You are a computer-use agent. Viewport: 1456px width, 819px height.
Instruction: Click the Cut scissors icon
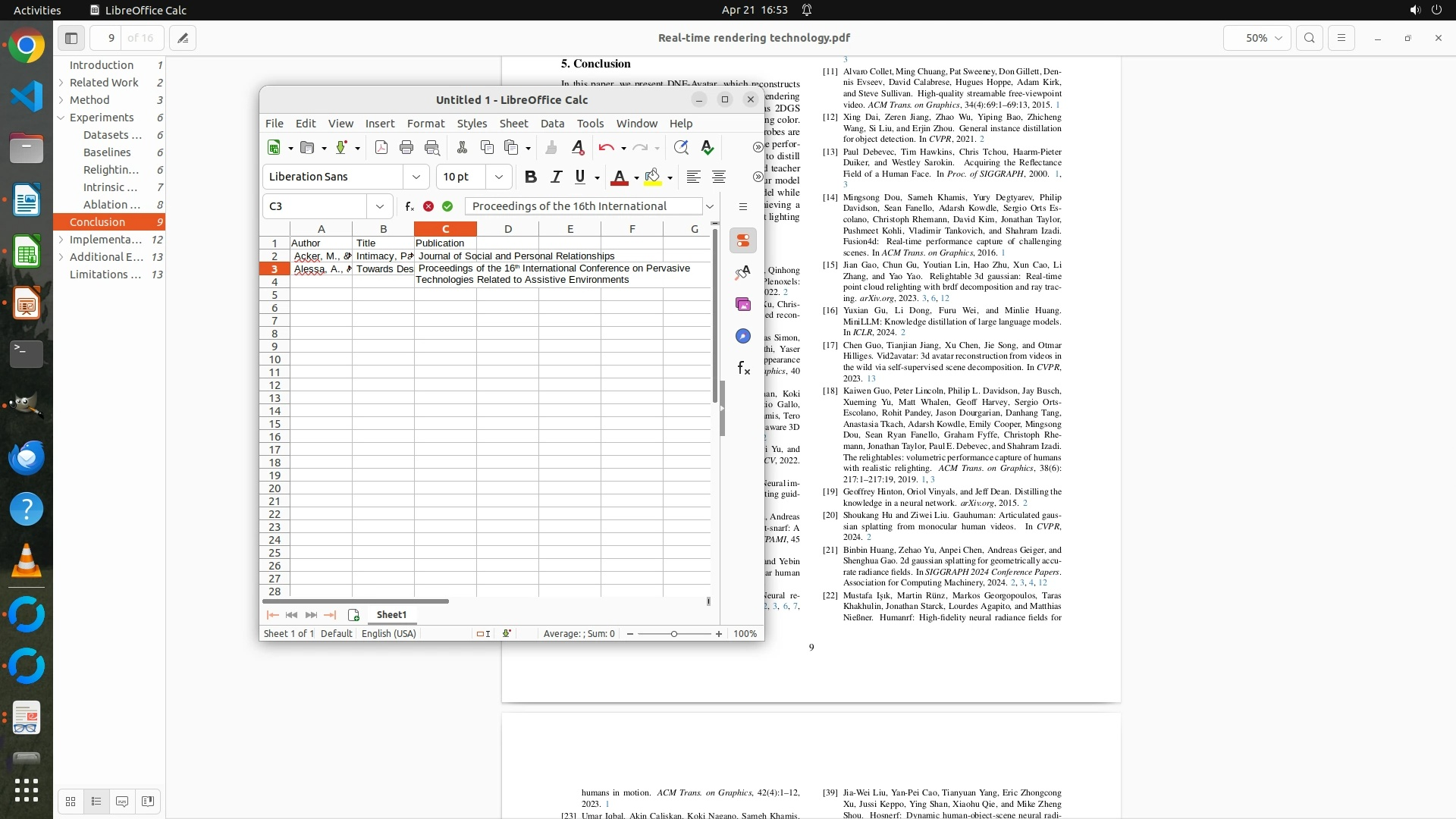pos(462,148)
